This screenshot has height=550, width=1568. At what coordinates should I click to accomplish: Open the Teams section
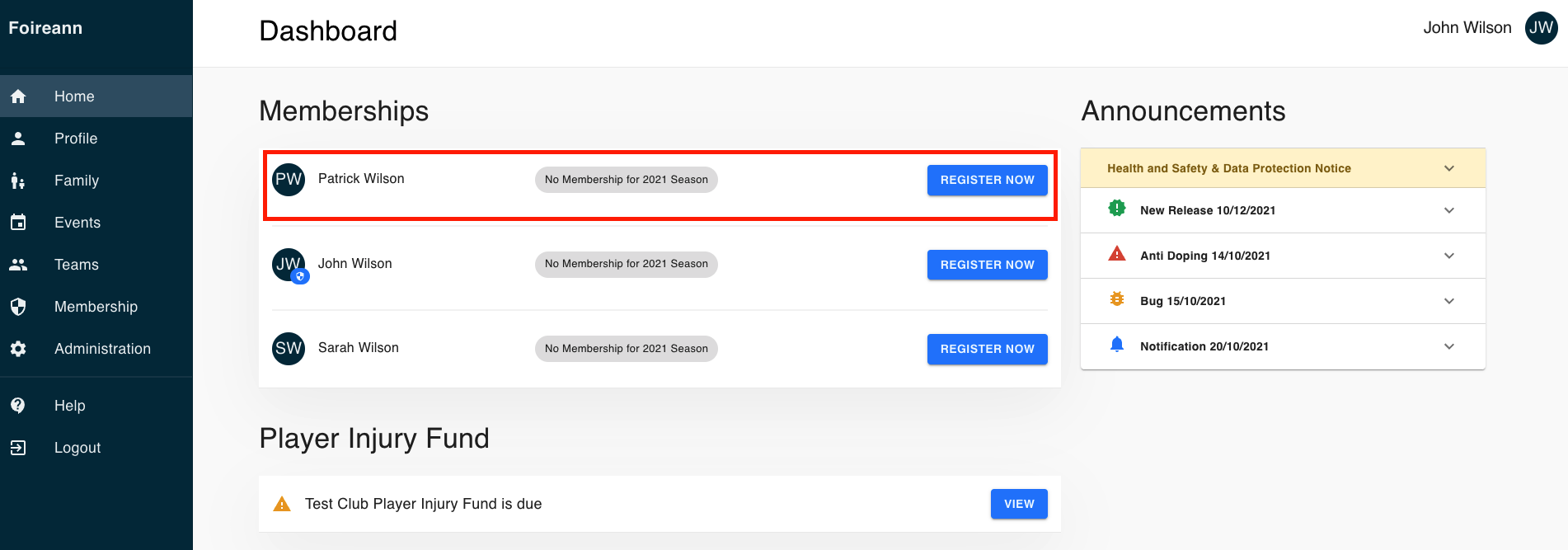point(96,265)
